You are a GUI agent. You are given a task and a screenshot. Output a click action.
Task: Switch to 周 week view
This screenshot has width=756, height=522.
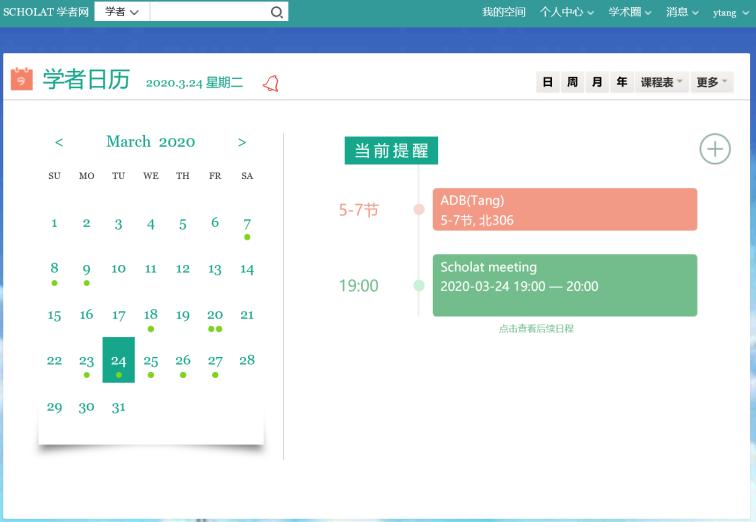[572, 82]
